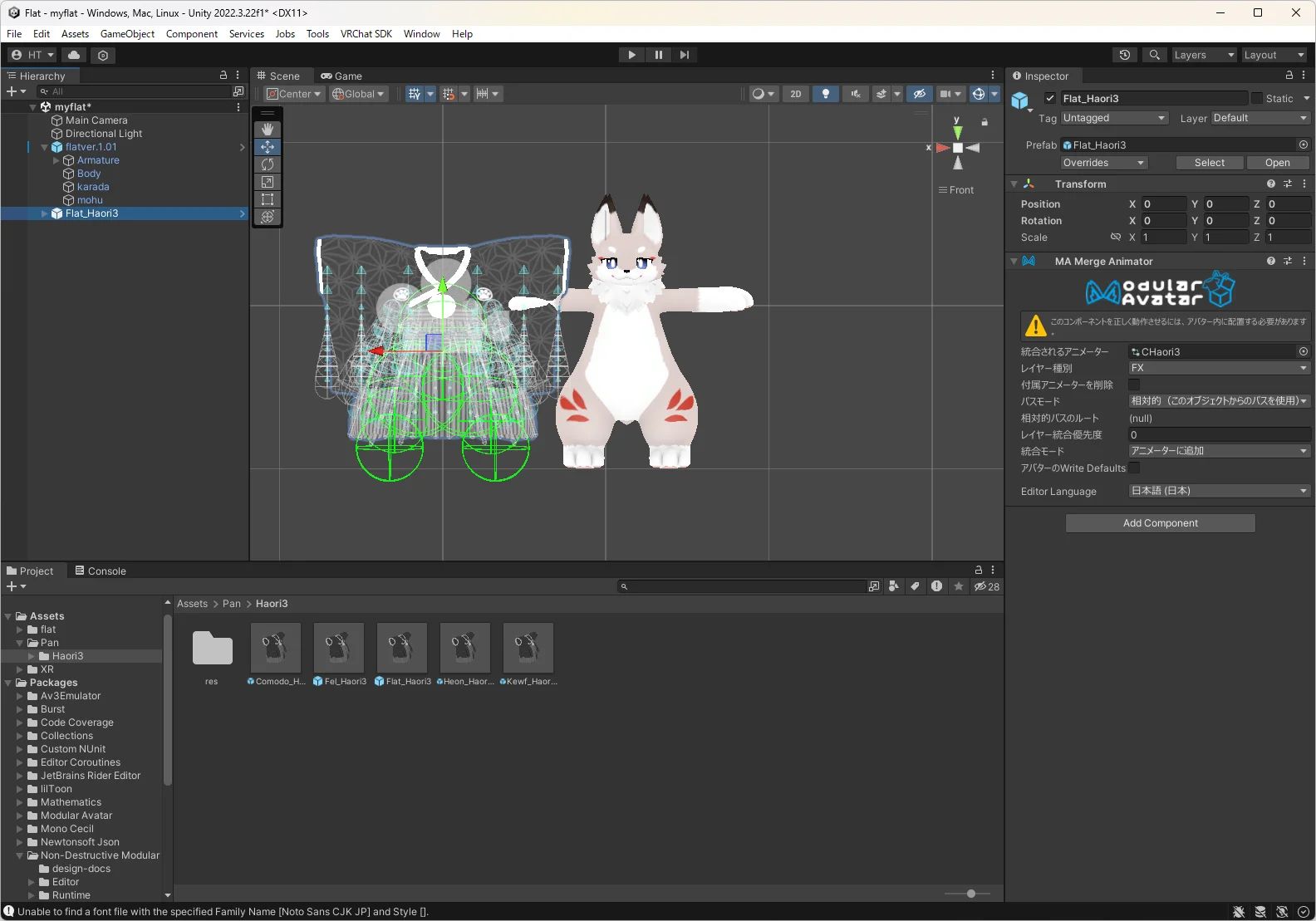Toggle scene visibility eye icon
The height and width of the screenshot is (921, 1316).
click(x=919, y=94)
